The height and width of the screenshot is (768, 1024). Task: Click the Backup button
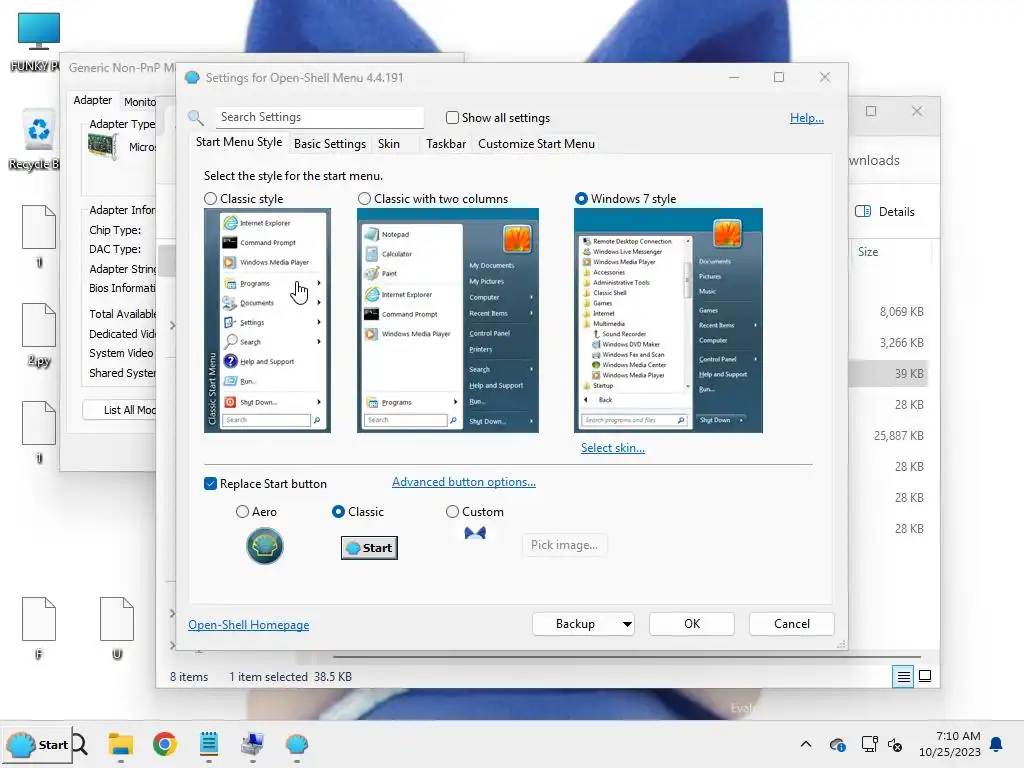click(575, 624)
